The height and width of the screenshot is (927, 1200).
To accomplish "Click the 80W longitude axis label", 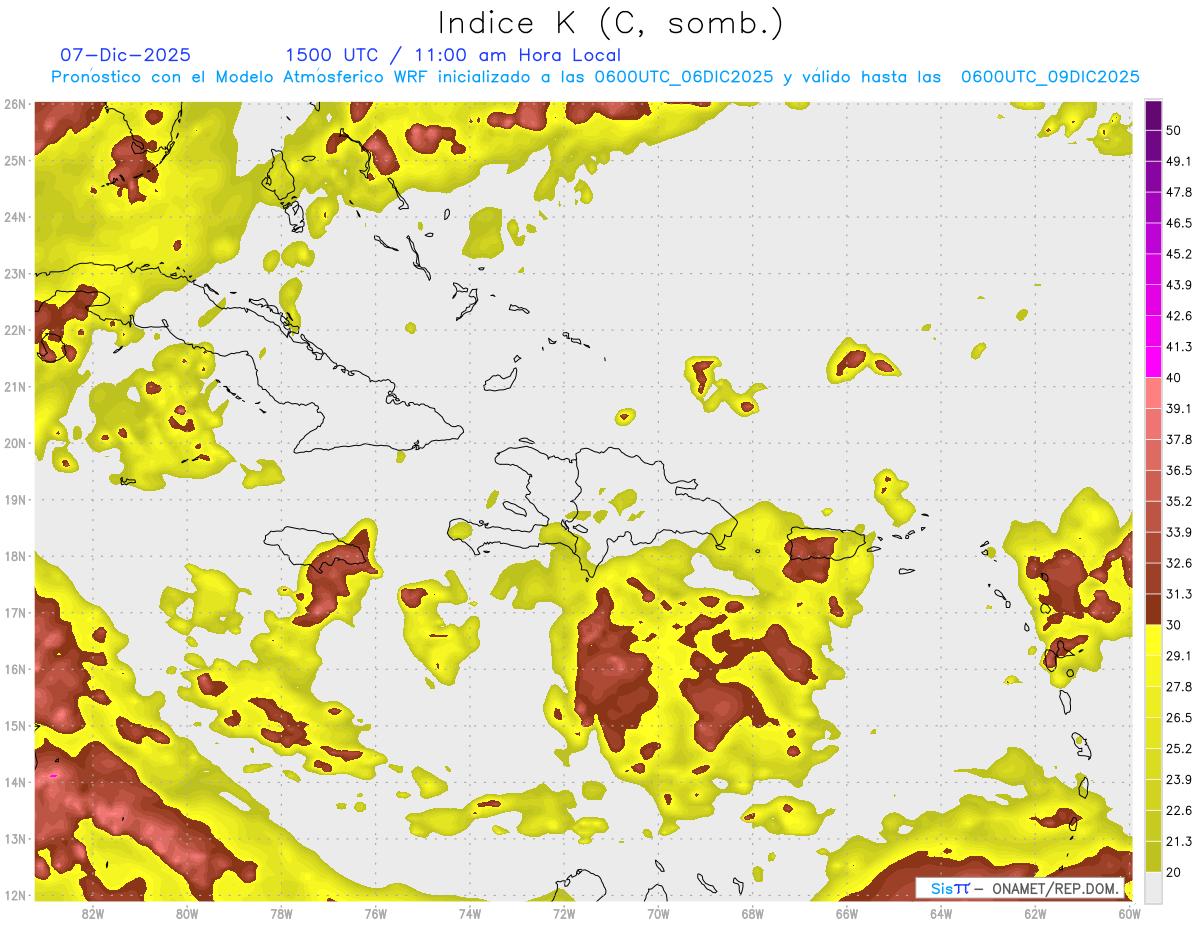I will [187, 913].
